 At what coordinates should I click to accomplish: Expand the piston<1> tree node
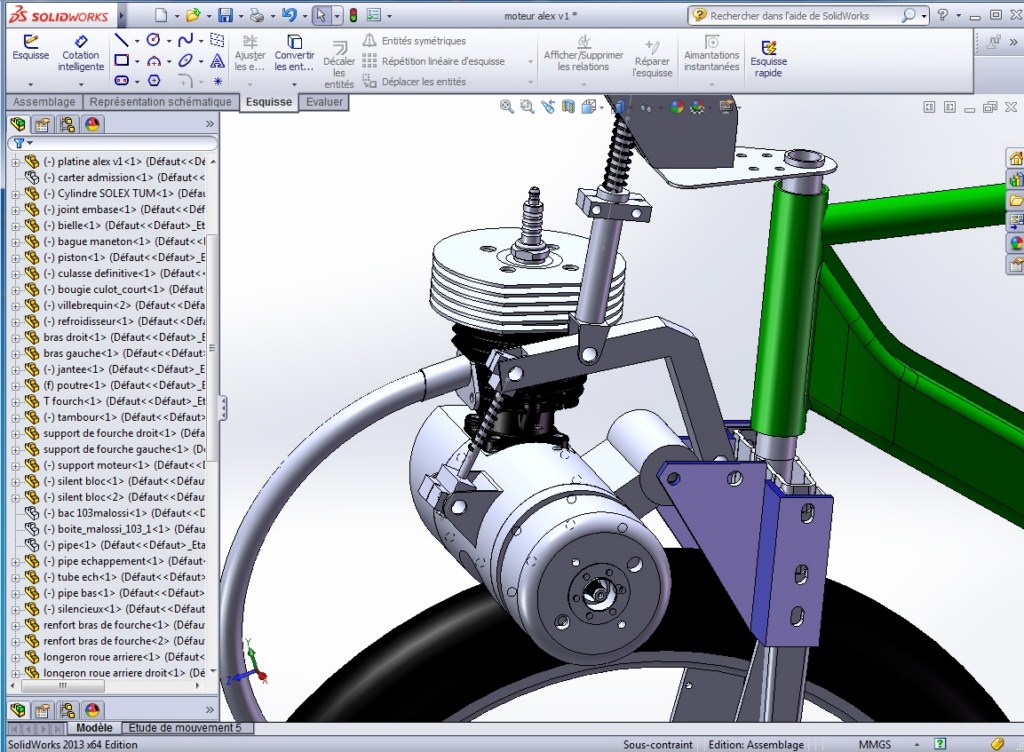16,257
